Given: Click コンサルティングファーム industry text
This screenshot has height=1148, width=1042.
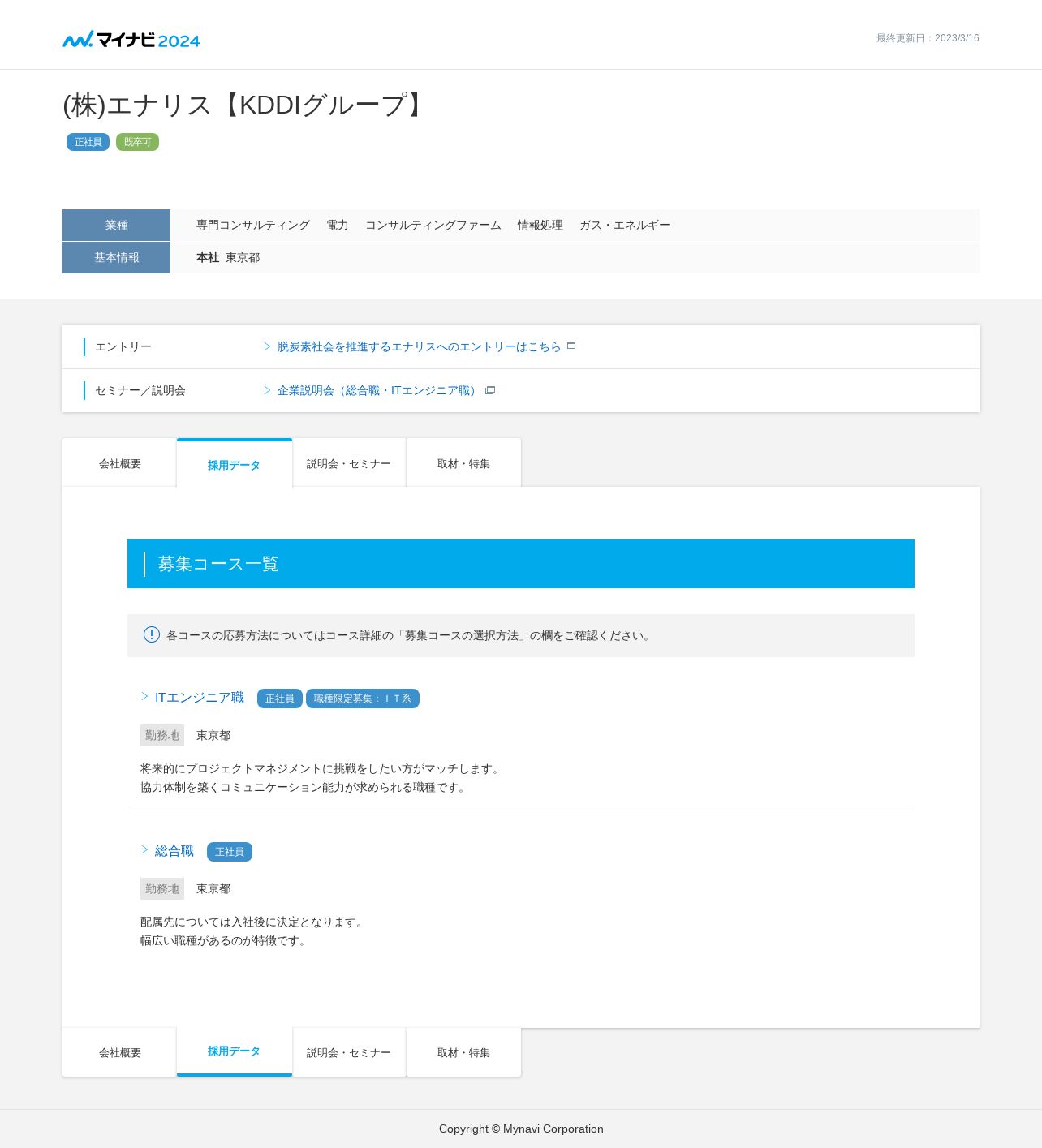Looking at the screenshot, I should point(433,225).
